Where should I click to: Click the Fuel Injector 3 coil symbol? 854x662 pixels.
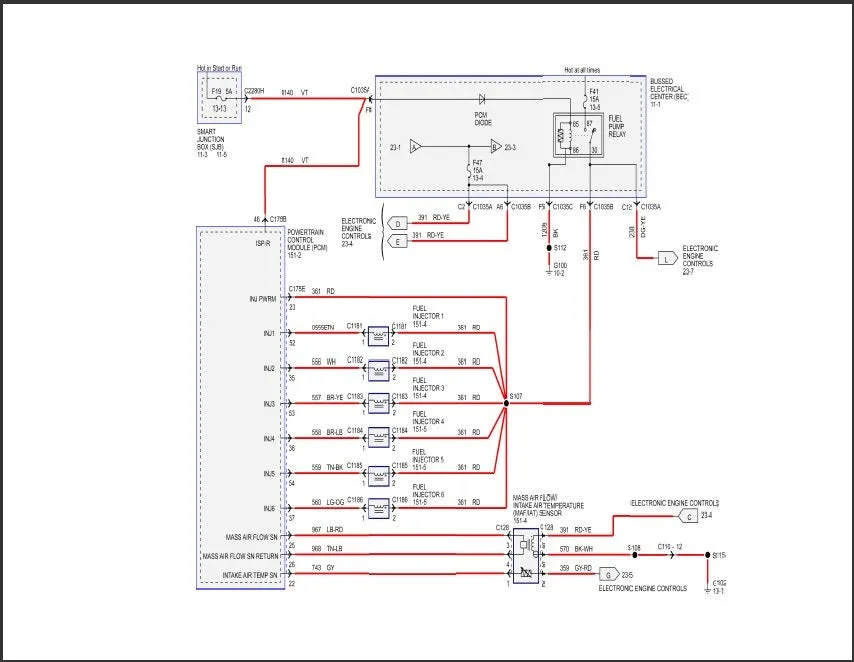click(x=379, y=404)
